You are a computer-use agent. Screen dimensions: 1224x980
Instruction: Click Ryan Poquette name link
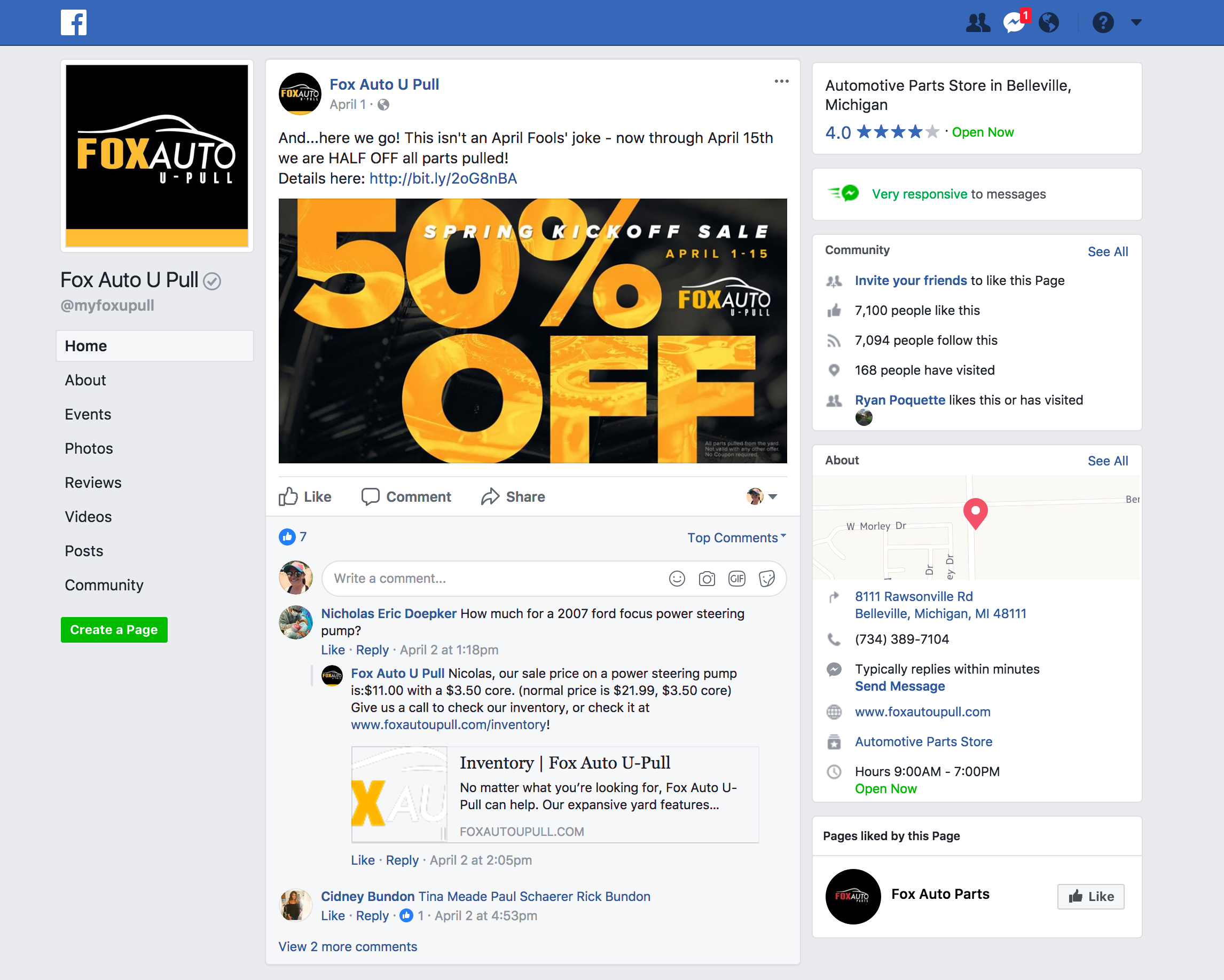(900, 400)
